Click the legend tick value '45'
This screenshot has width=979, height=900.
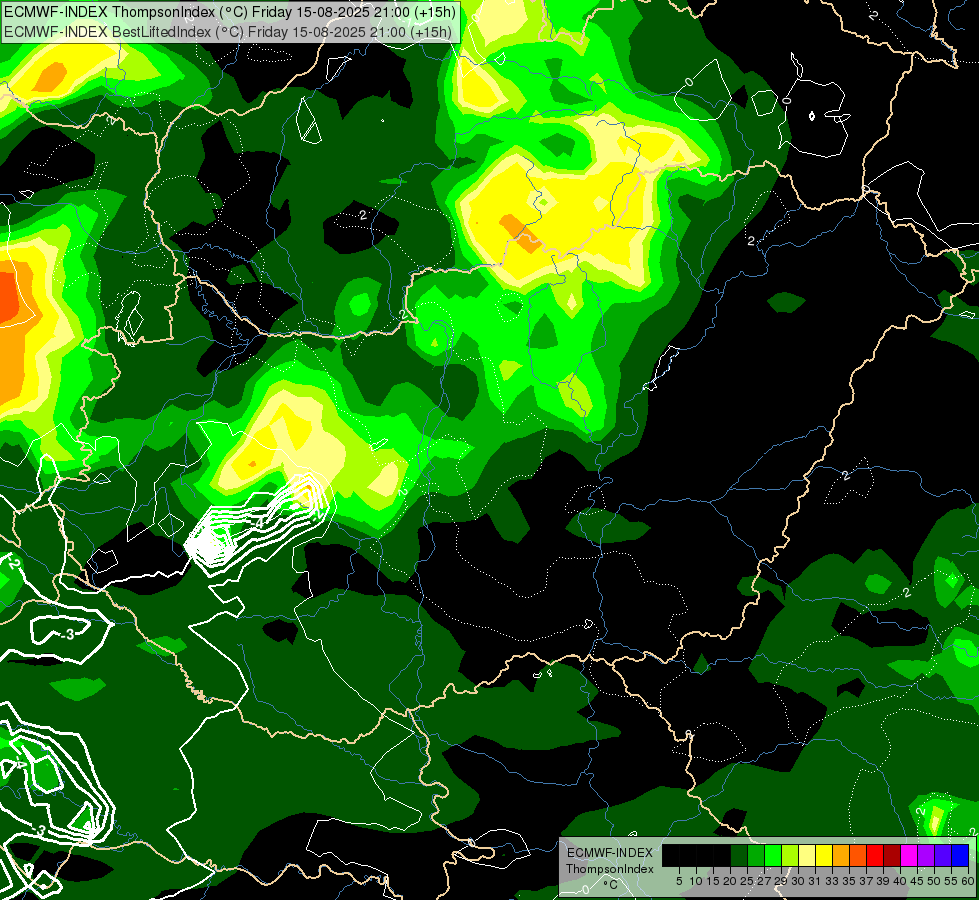(918, 881)
